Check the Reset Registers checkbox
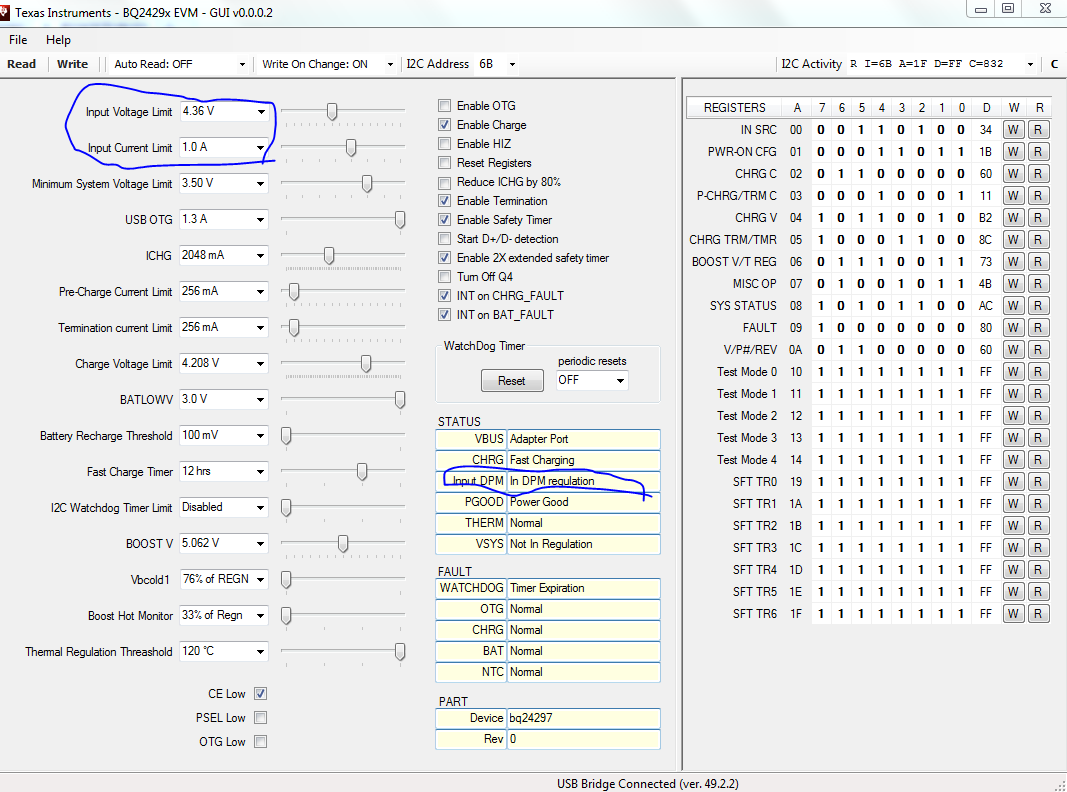This screenshot has width=1067, height=792. [444, 163]
